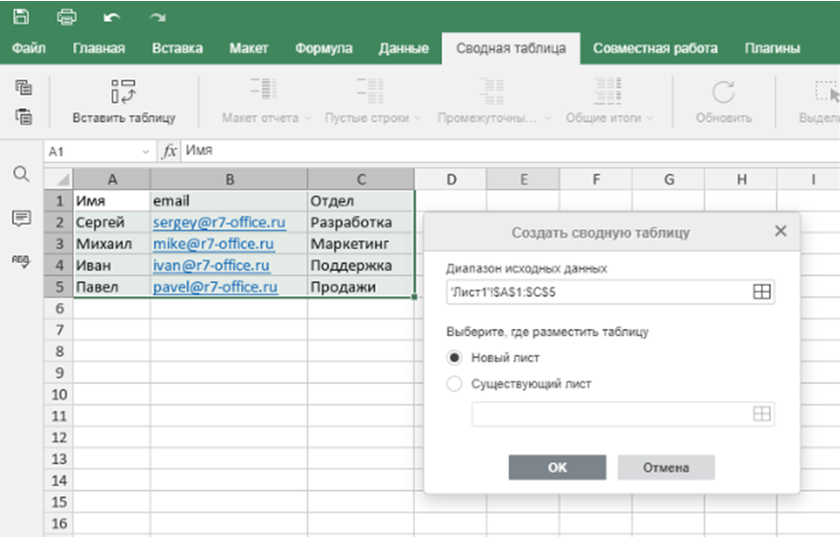Click range selector icon in source data field
The image size is (840, 537).
tap(762, 291)
